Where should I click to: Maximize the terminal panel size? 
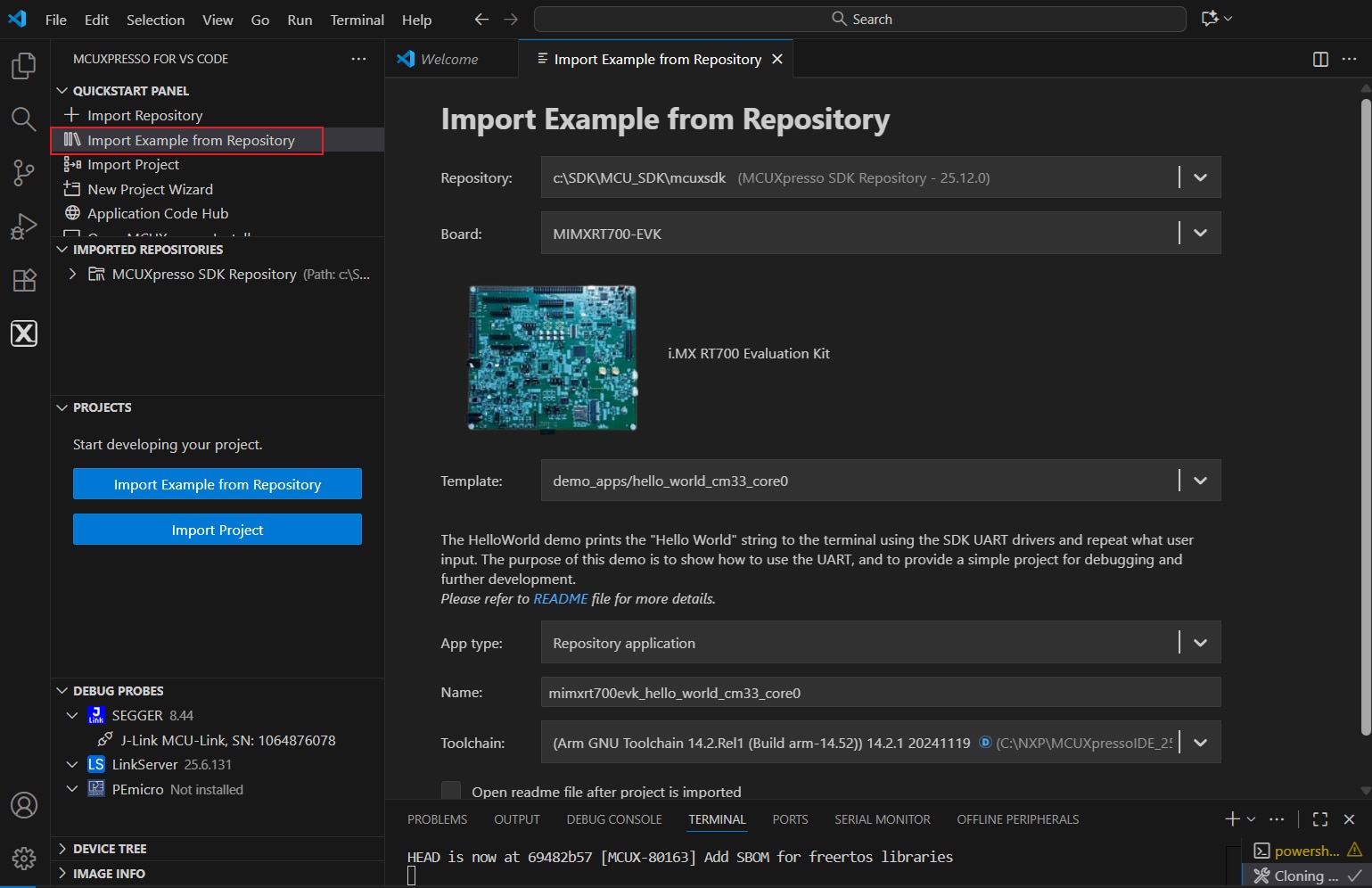(x=1320, y=819)
